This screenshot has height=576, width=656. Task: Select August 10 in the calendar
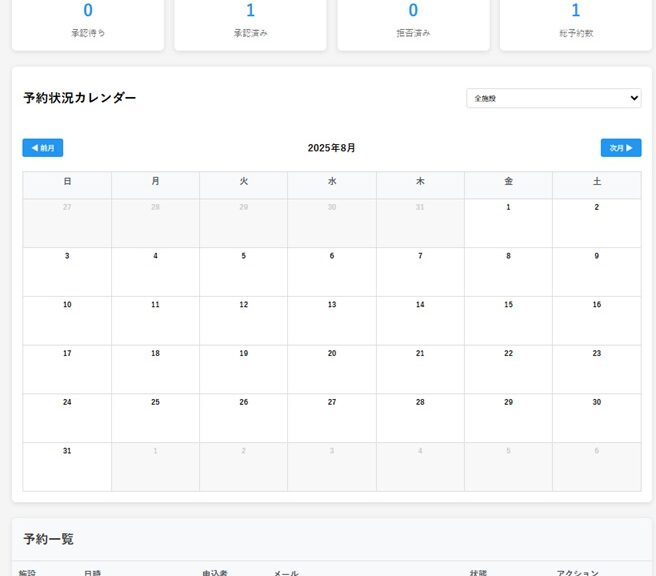(67, 321)
